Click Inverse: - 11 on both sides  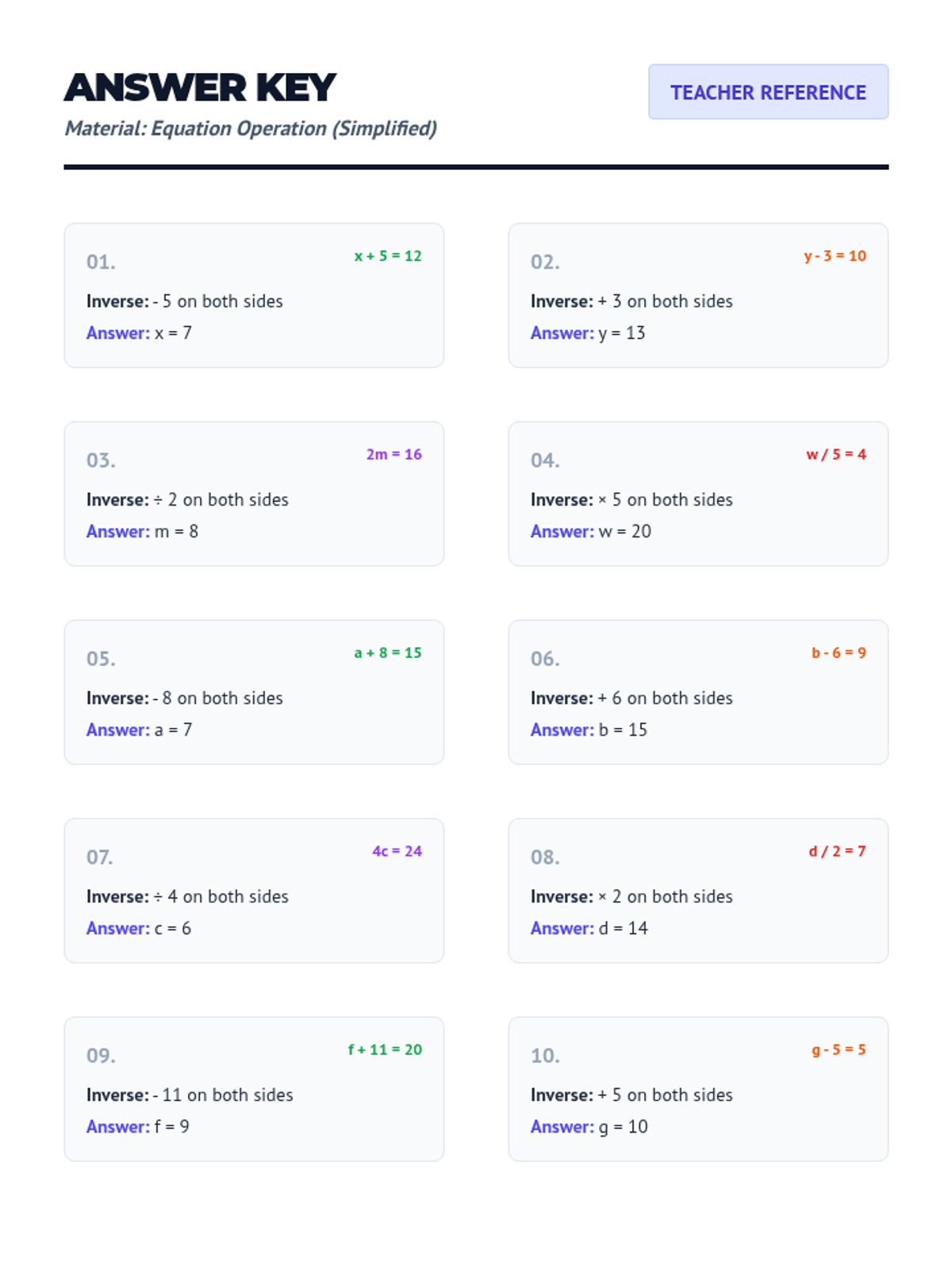pos(190,1095)
